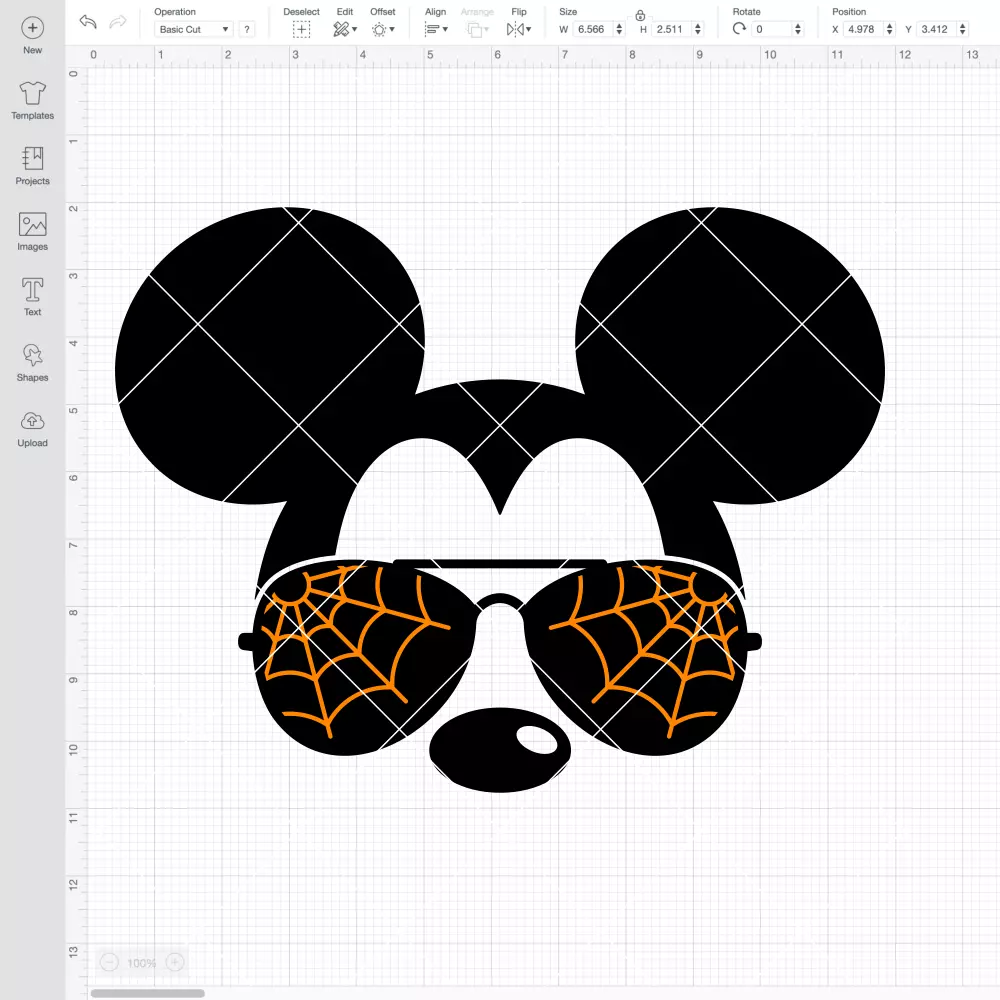Open the Operation Basic Cut dropdown

coord(194,29)
